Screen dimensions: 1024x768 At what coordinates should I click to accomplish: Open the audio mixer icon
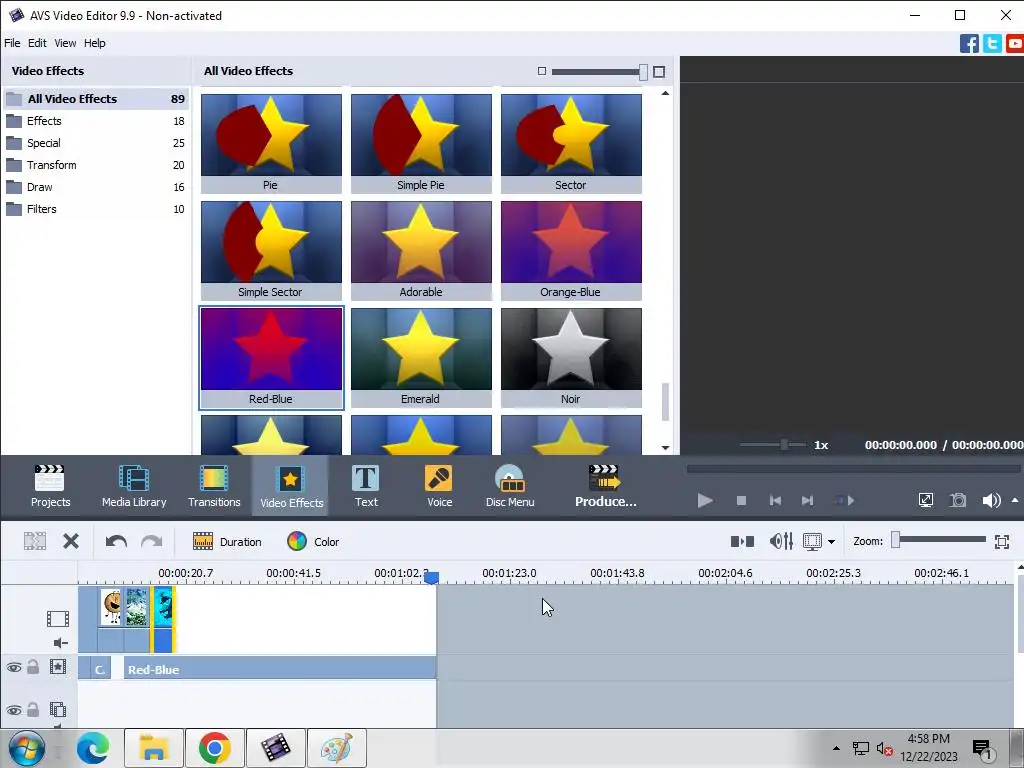(x=781, y=541)
